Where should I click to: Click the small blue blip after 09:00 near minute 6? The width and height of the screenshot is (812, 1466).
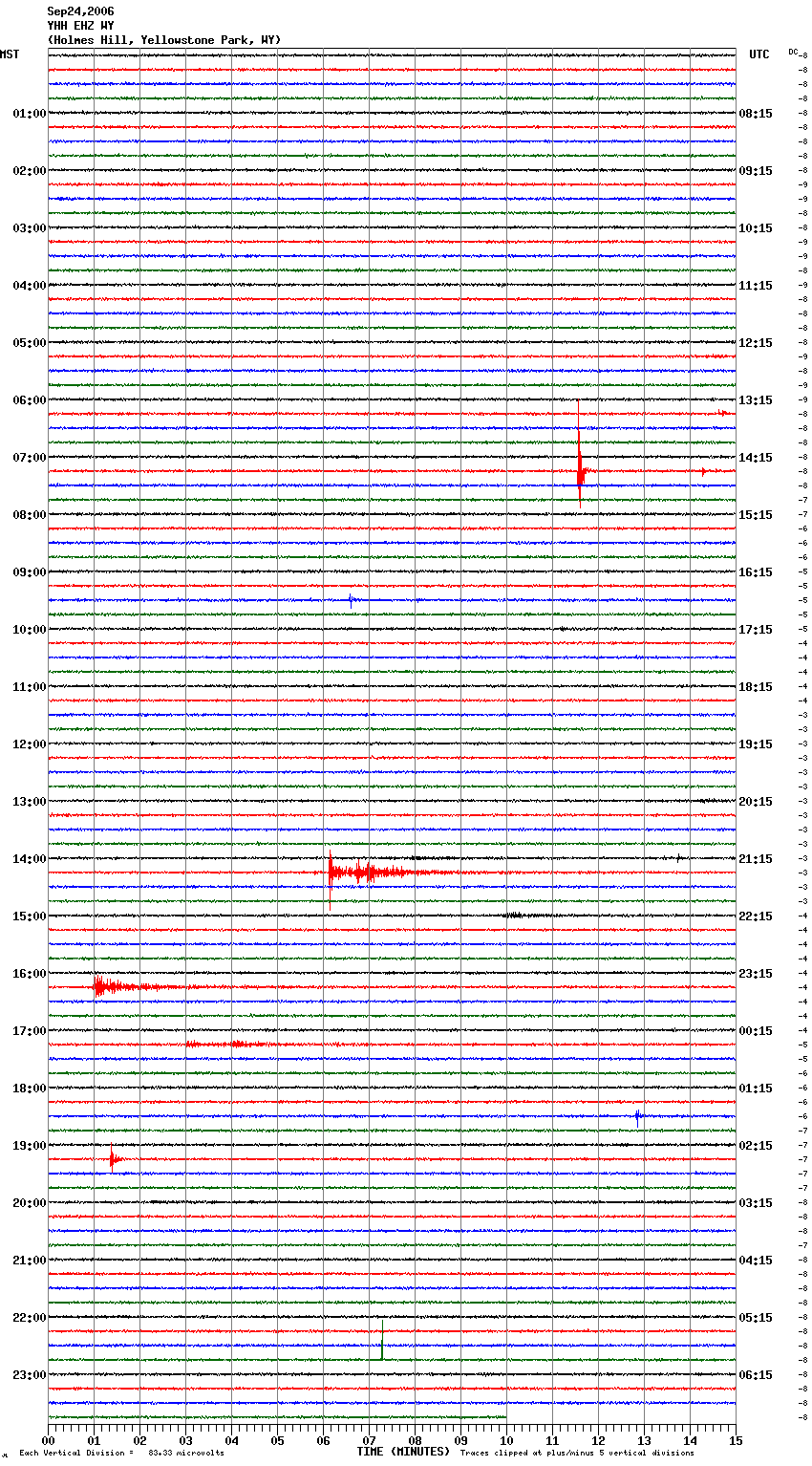coord(352,600)
